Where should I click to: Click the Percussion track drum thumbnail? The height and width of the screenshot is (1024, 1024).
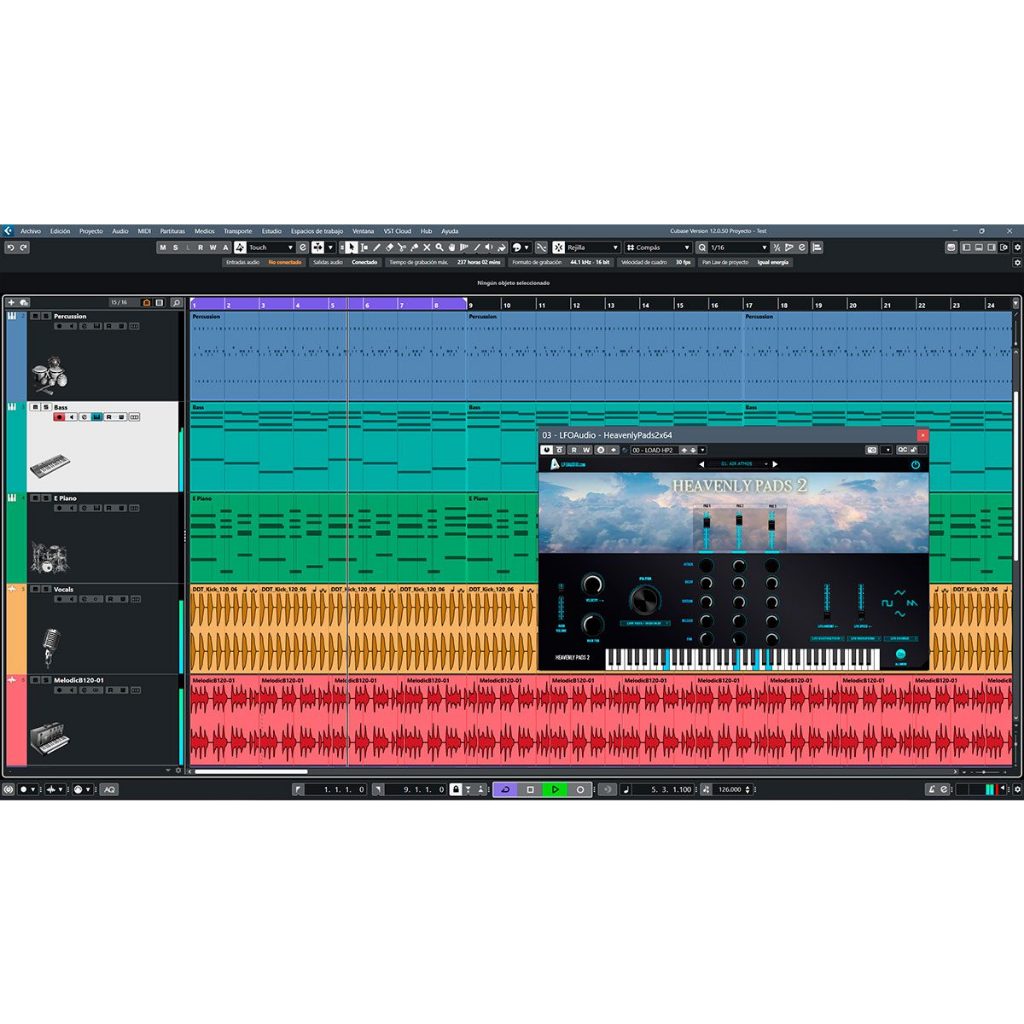point(49,375)
